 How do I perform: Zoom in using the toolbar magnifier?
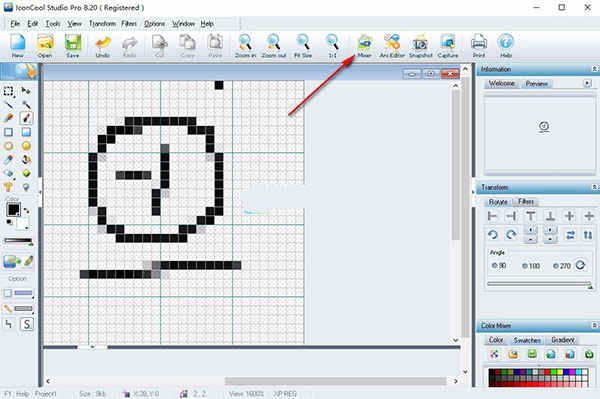tap(245, 46)
